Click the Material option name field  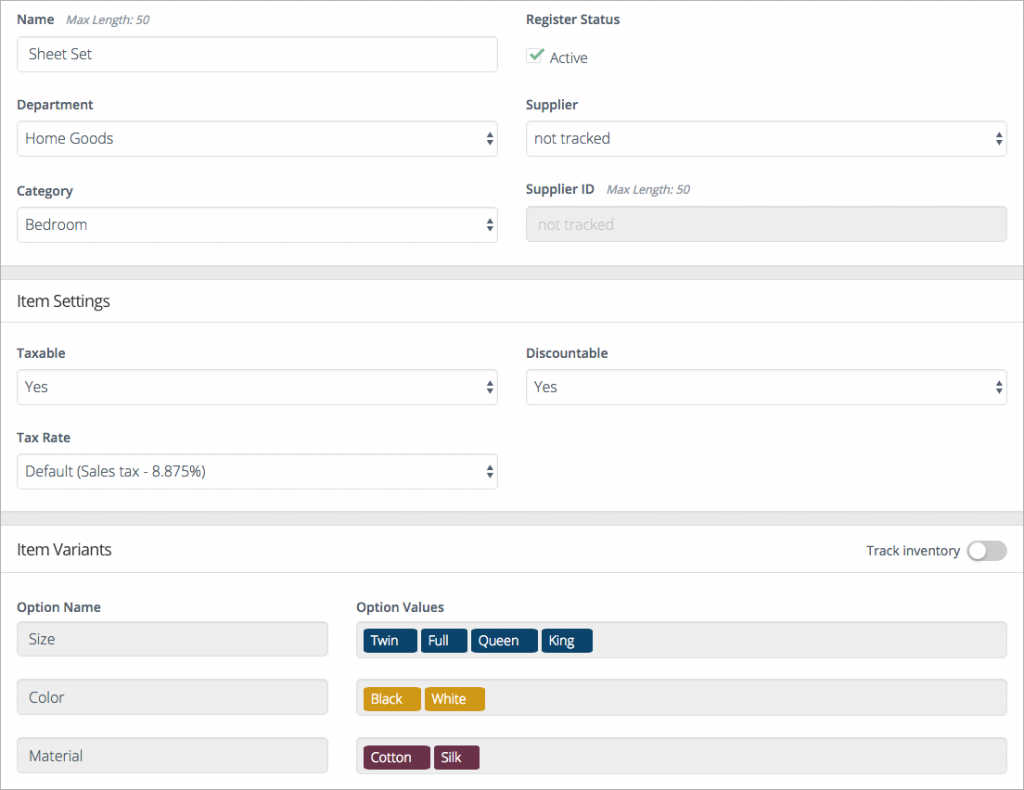[172, 755]
